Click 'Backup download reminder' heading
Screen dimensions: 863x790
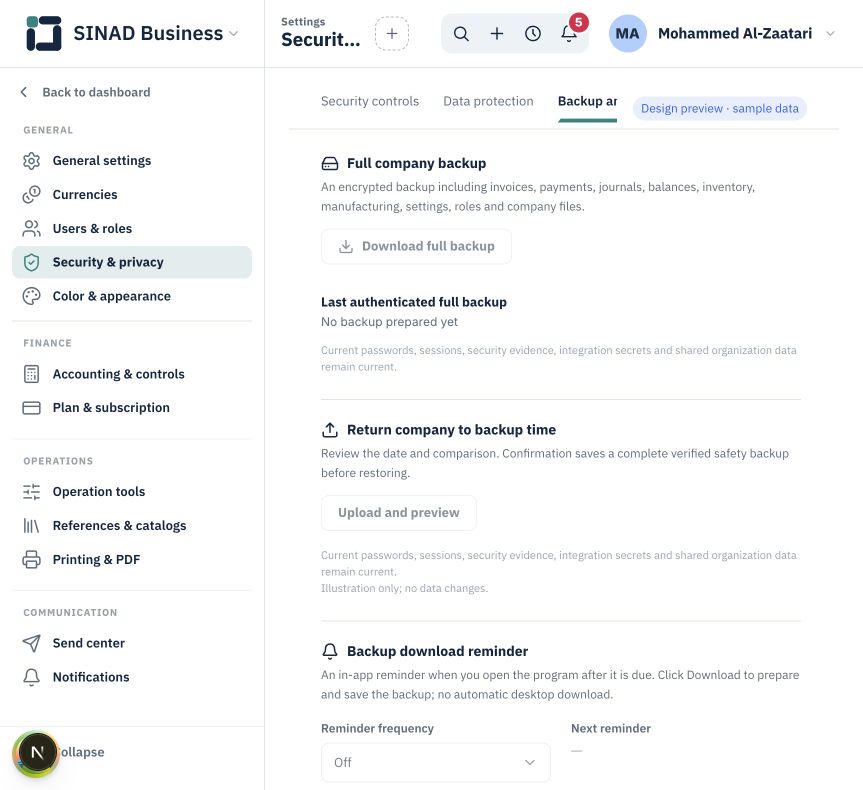437,651
